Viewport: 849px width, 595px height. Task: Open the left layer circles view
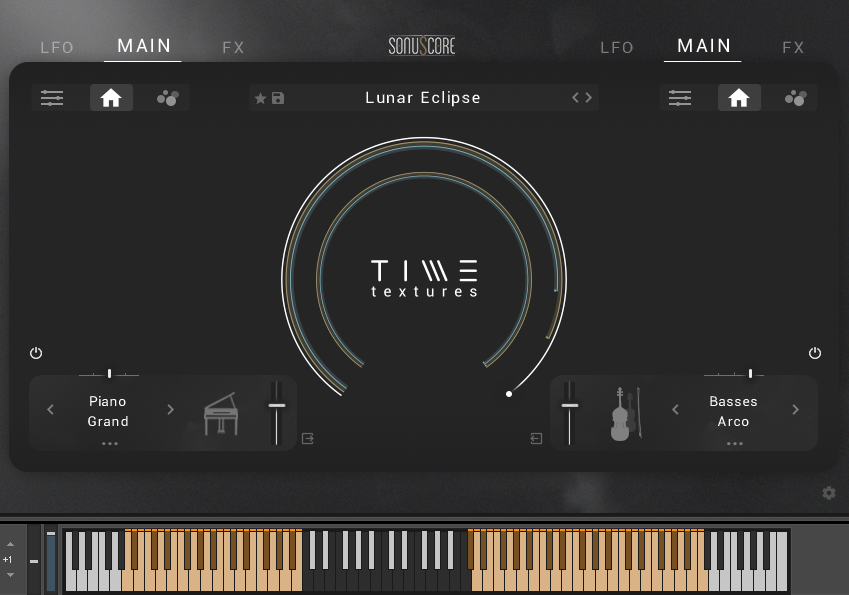[x=168, y=98]
